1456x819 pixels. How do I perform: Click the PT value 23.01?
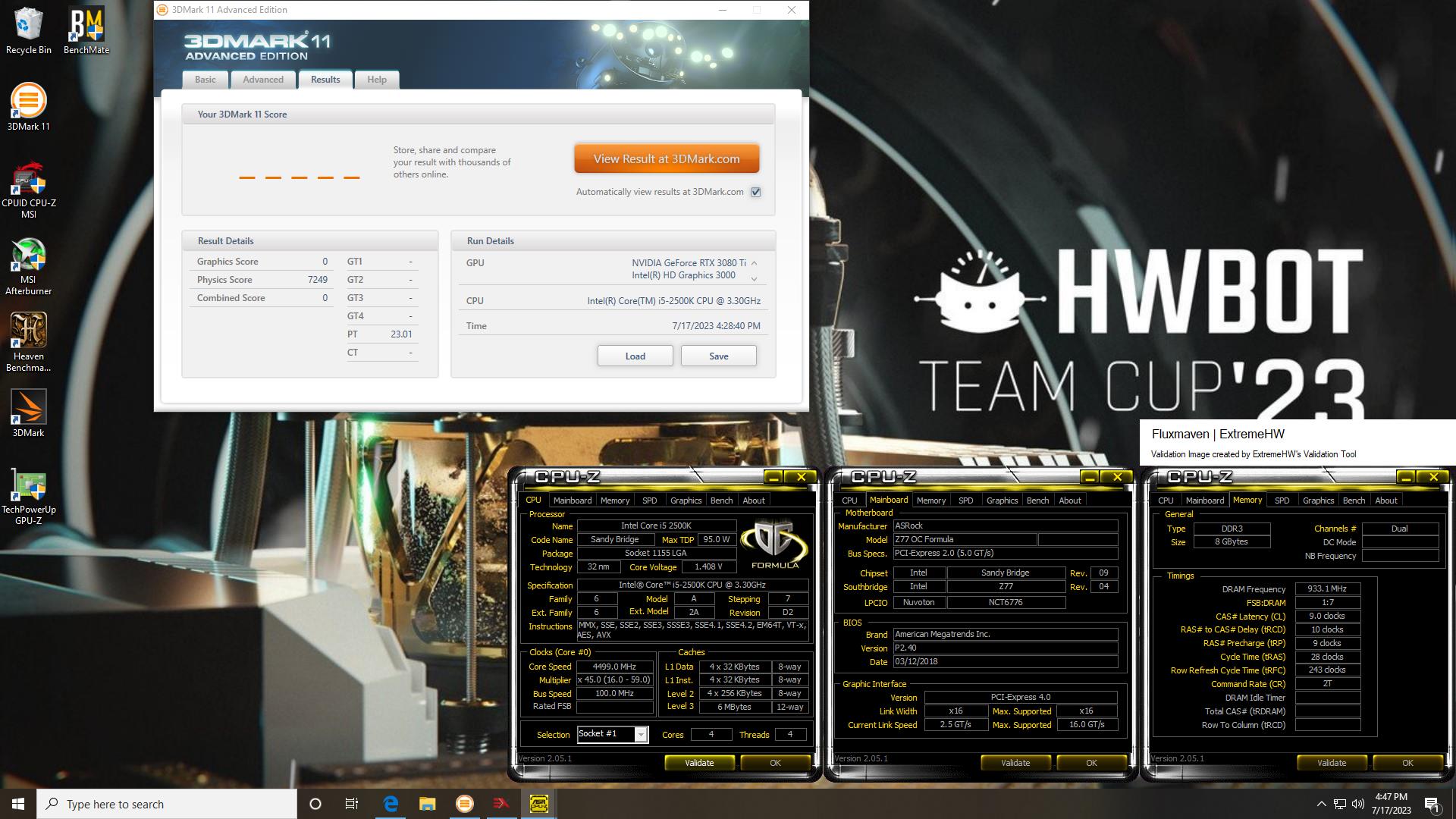pos(401,334)
